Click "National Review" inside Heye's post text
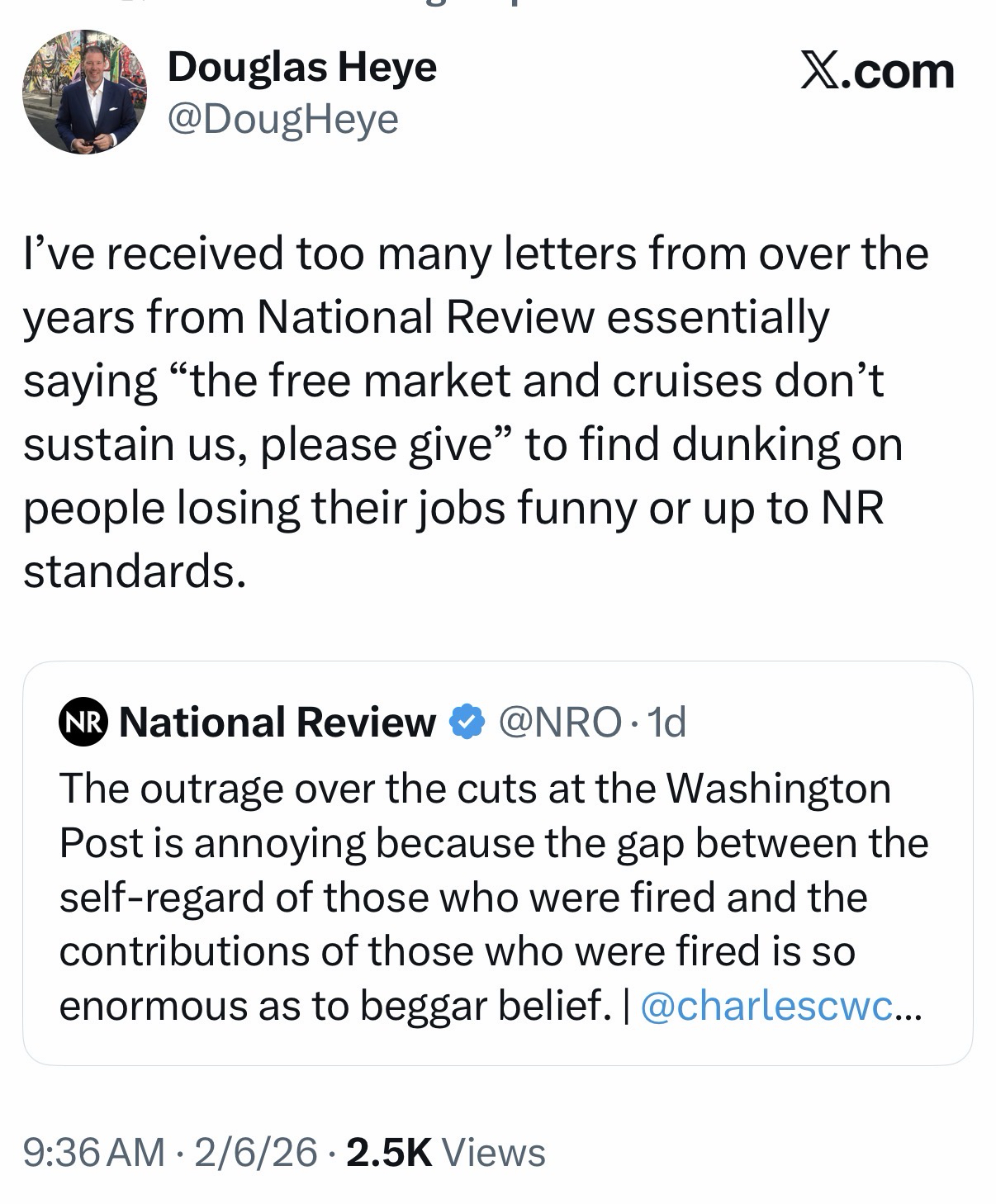The image size is (996, 1204). (425, 318)
